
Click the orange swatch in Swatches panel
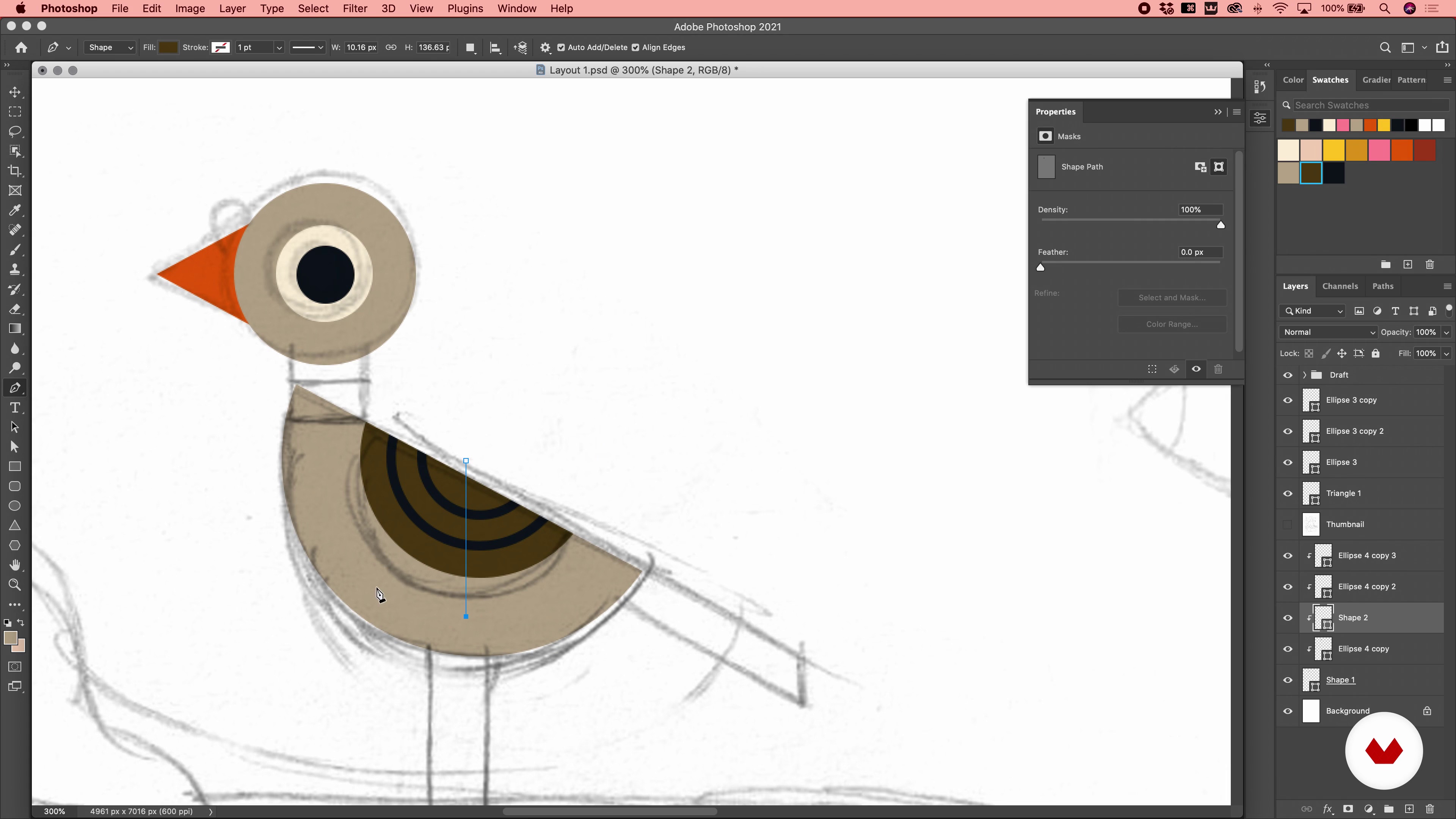click(1402, 151)
